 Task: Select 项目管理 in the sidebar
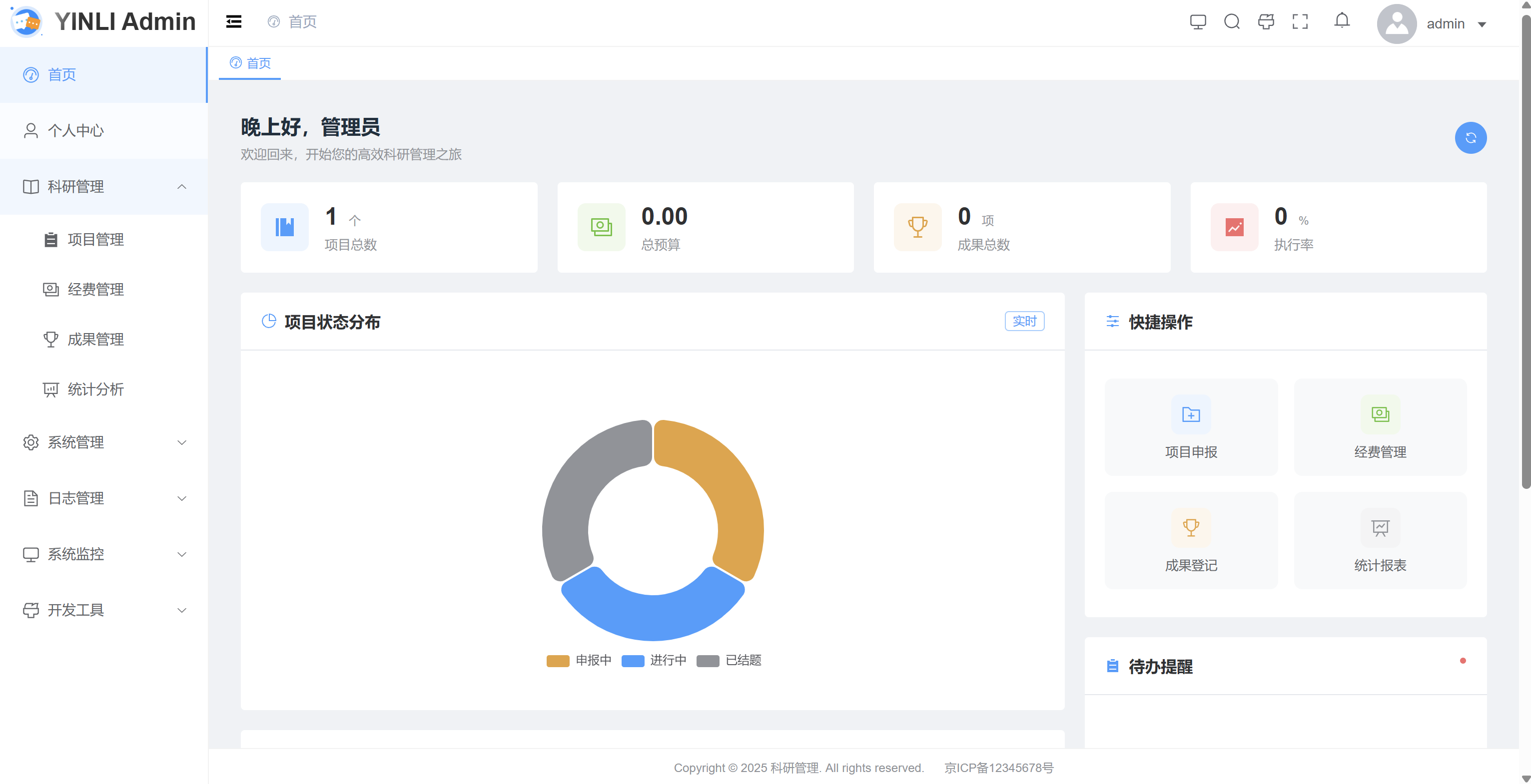click(95, 239)
